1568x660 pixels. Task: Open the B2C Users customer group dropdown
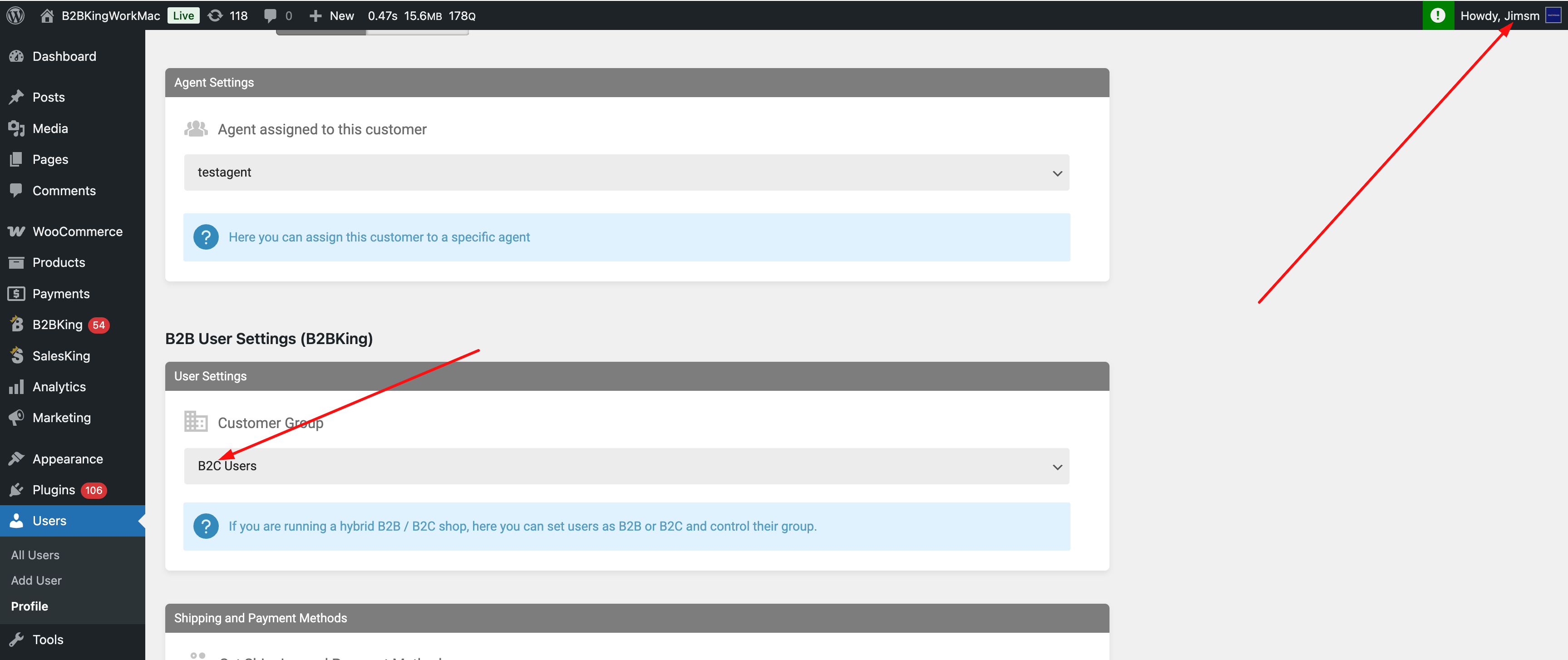pyautogui.click(x=626, y=466)
